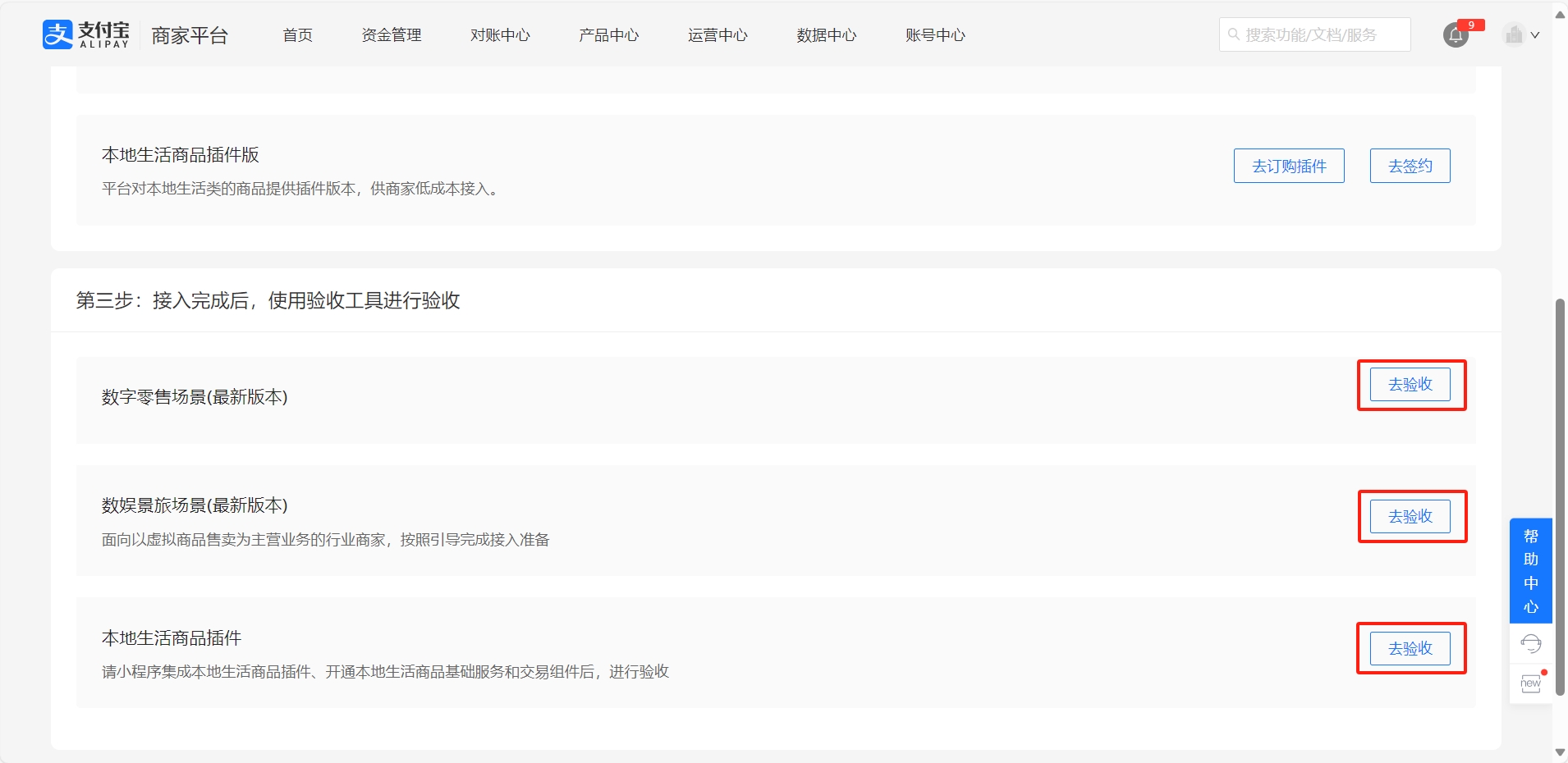The width and height of the screenshot is (1568, 763).
Task: Expand the account dropdown arrow
Action: click(x=1535, y=35)
